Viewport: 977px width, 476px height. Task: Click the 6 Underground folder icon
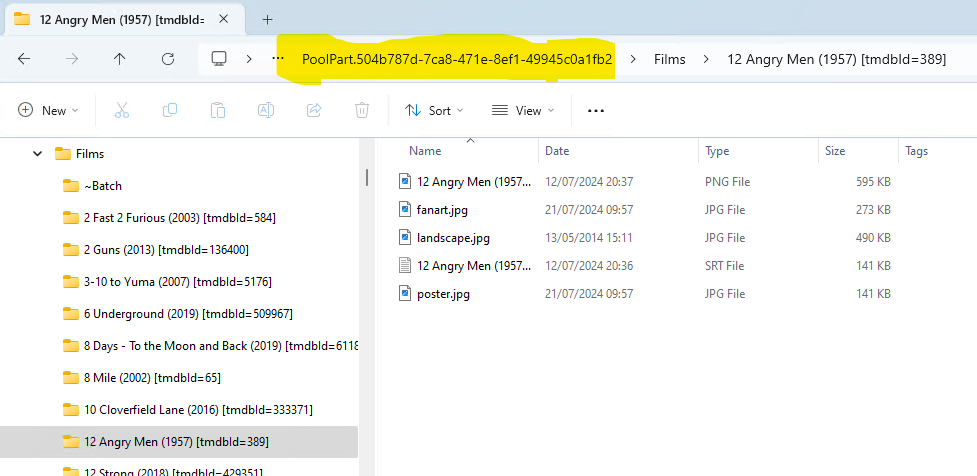[x=71, y=313]
